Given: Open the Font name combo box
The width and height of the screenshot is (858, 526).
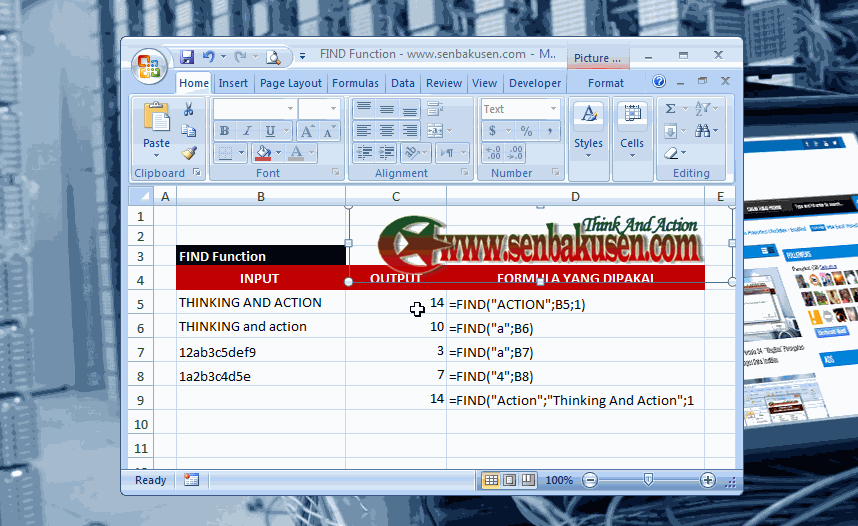Looking at the screenshot, I should 255,109.
